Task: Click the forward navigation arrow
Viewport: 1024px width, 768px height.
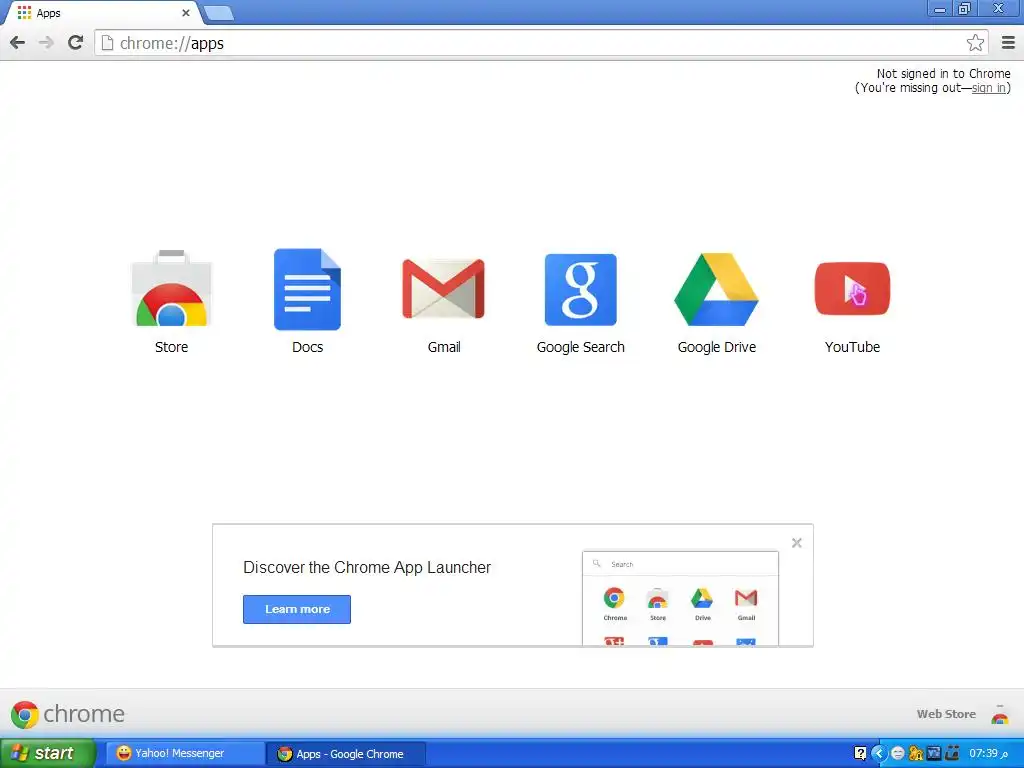Action: click(46, 43)
